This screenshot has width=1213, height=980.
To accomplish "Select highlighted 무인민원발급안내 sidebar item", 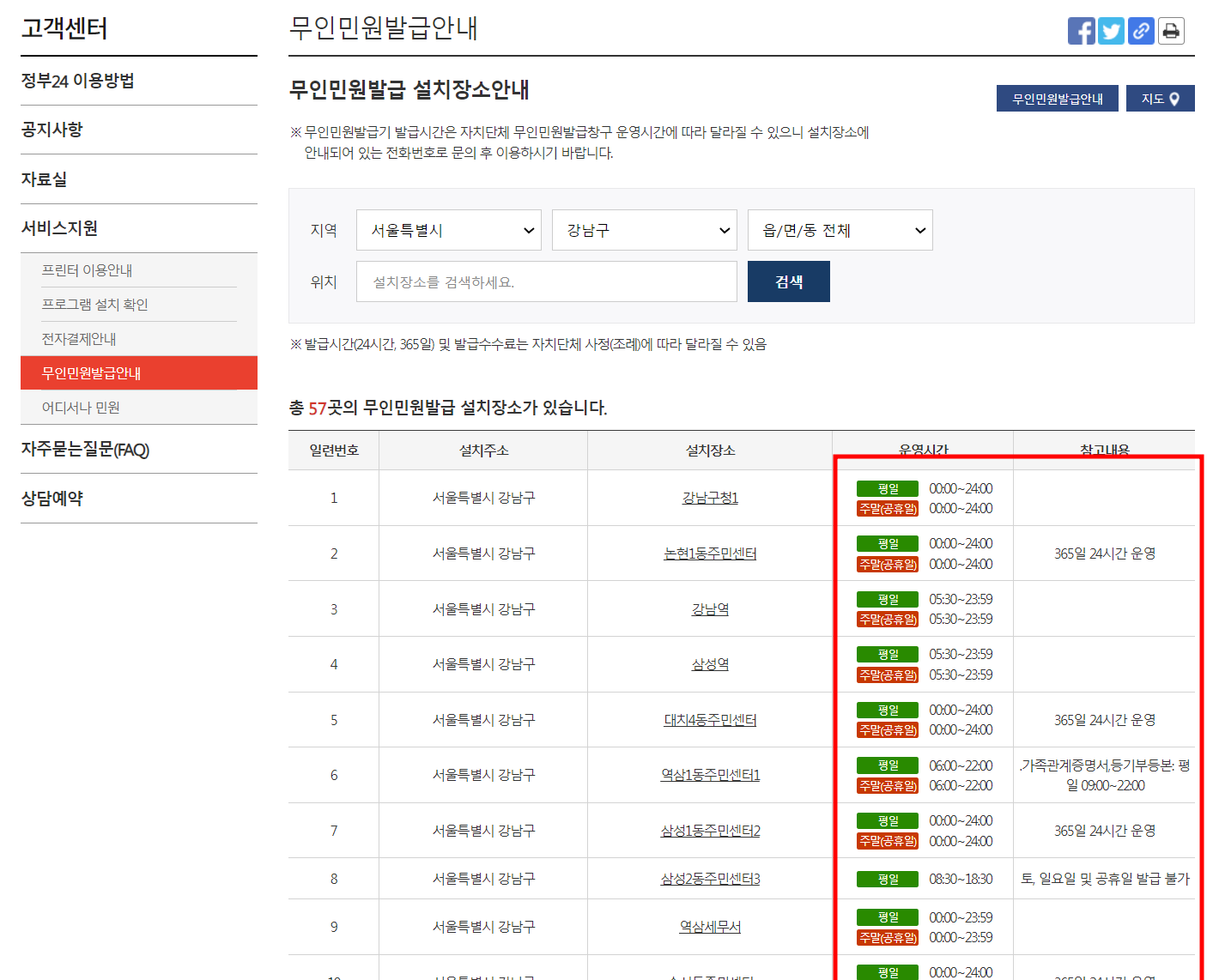I will pyautogui.click(x=139, y=373).
